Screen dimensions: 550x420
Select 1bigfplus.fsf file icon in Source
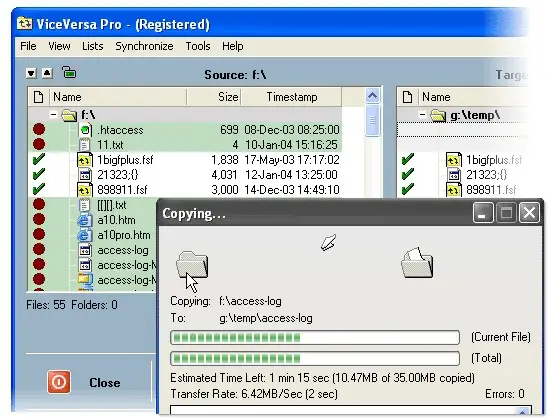tap(85, 160)
